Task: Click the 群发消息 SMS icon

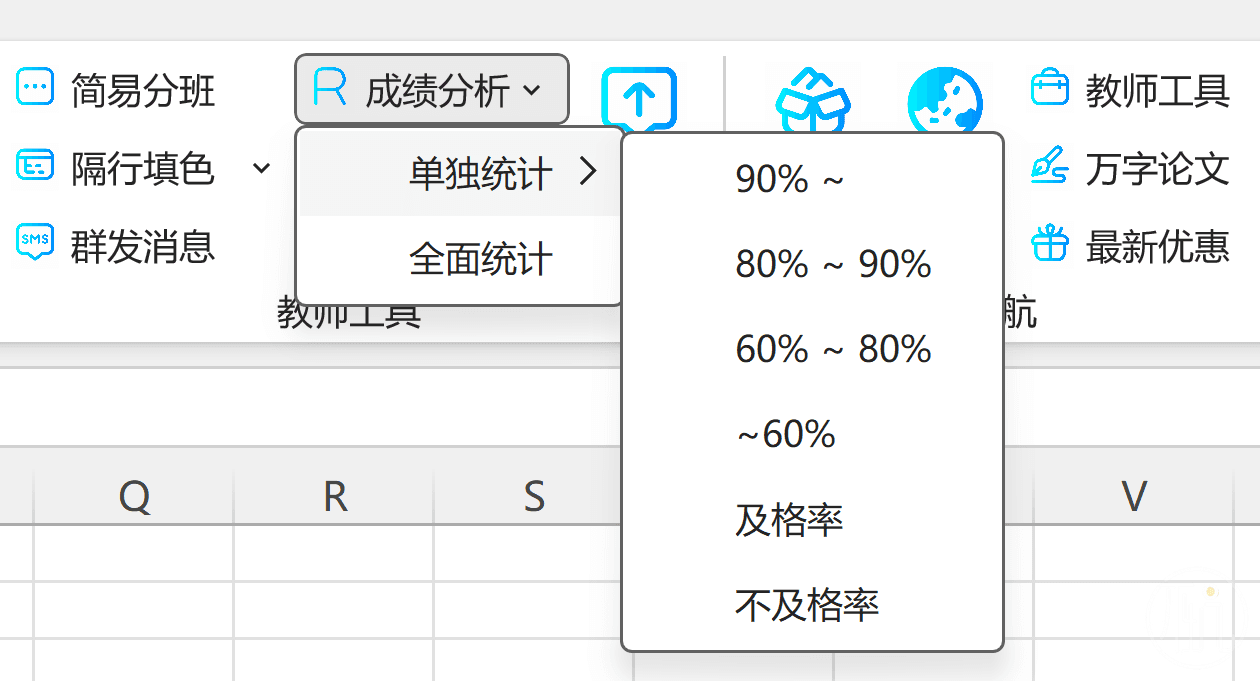Action: click(x=35, y=243)
